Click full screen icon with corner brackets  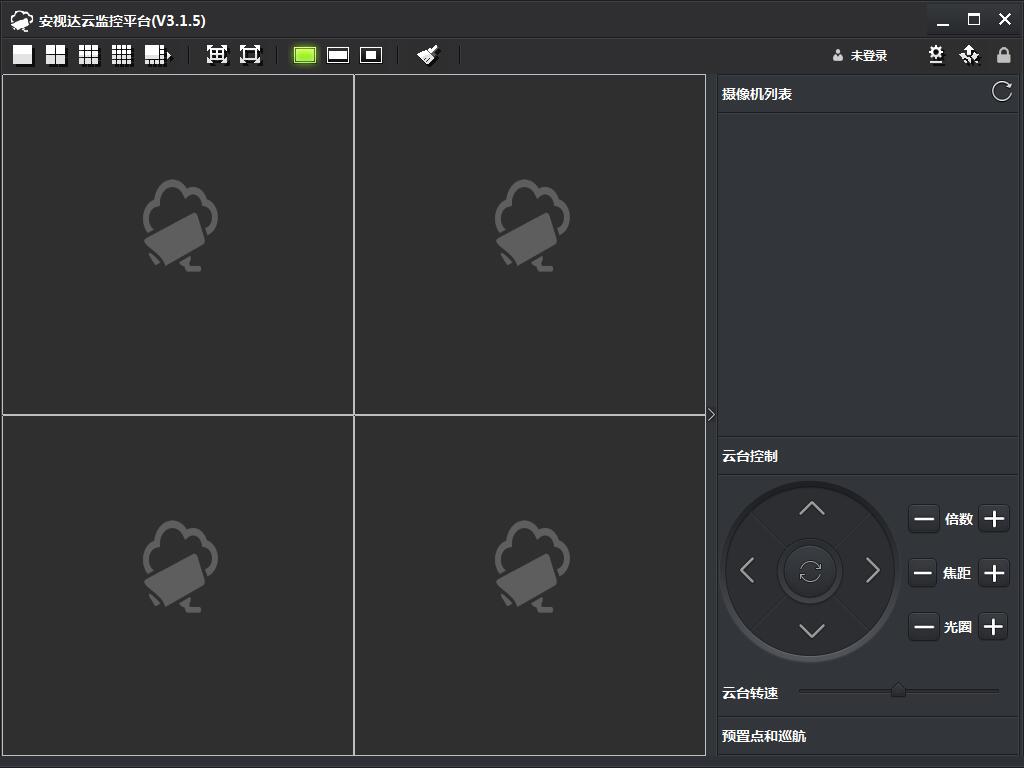click(x=217, y=55)
